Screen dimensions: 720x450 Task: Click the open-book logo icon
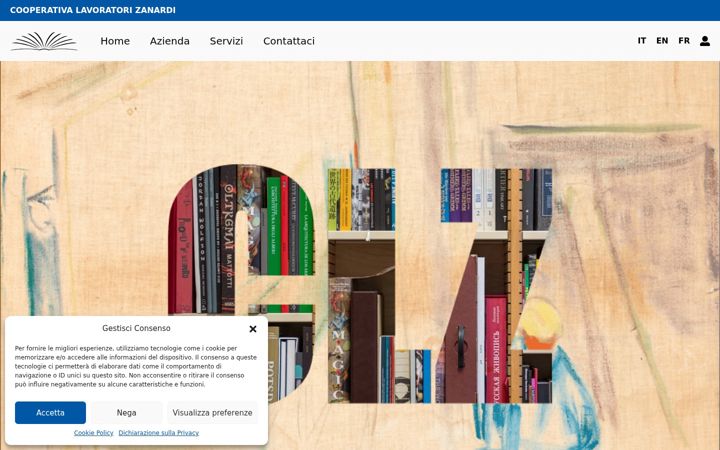point(44,41)
